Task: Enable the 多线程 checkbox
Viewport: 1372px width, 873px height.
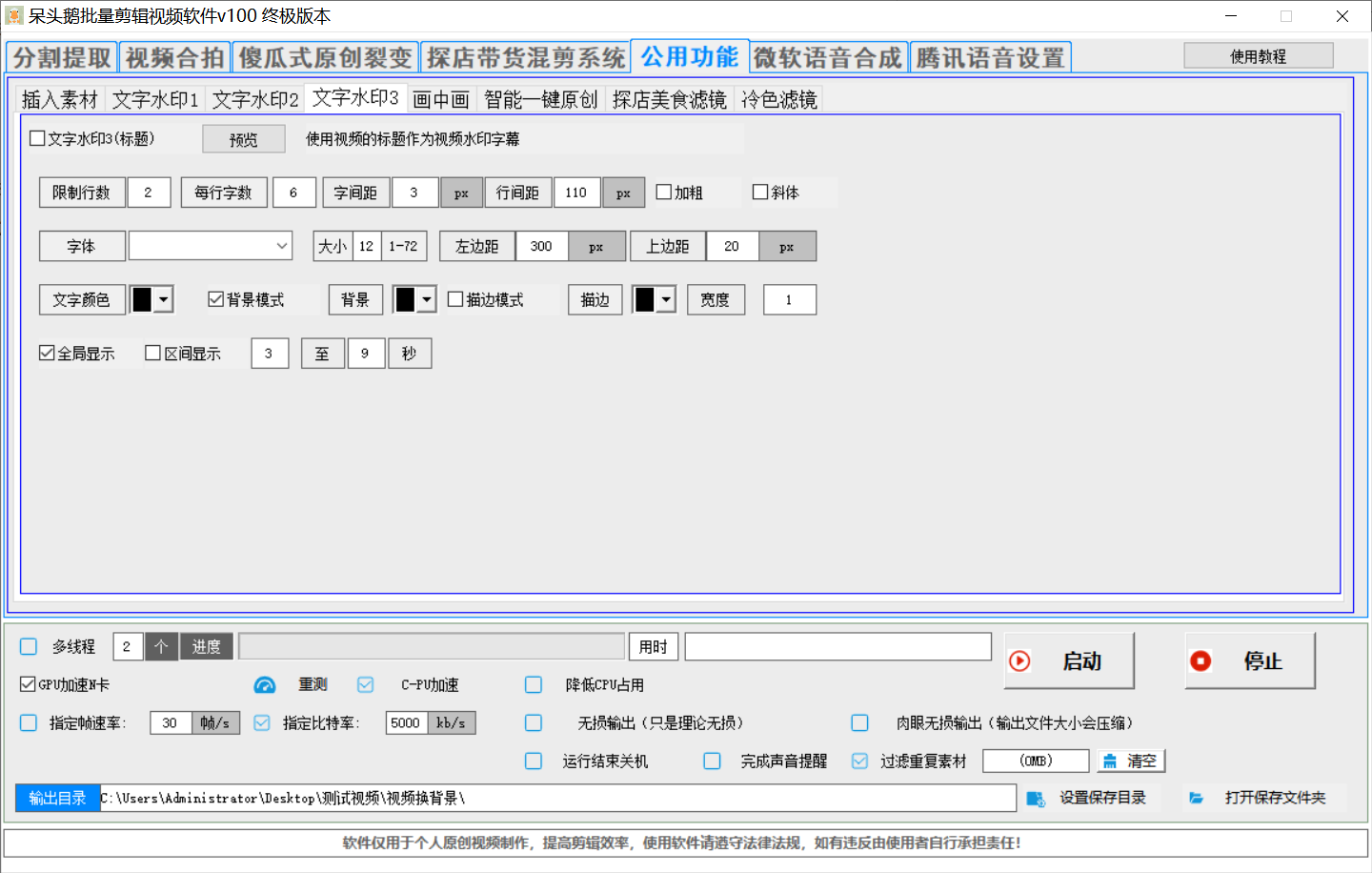Action: click(x=29, y=646)
